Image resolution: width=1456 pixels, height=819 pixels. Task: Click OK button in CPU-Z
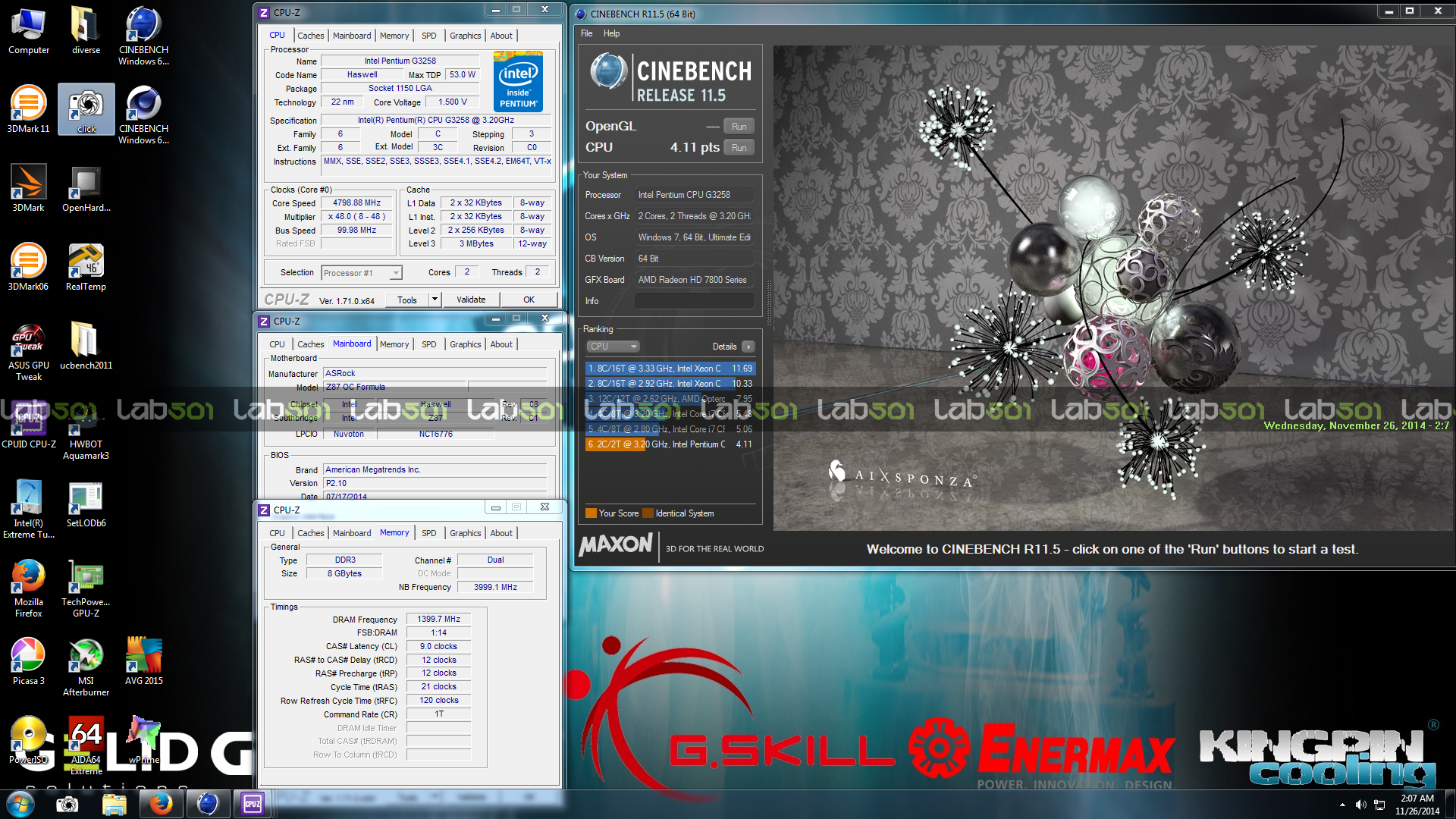tap(529, 300)
